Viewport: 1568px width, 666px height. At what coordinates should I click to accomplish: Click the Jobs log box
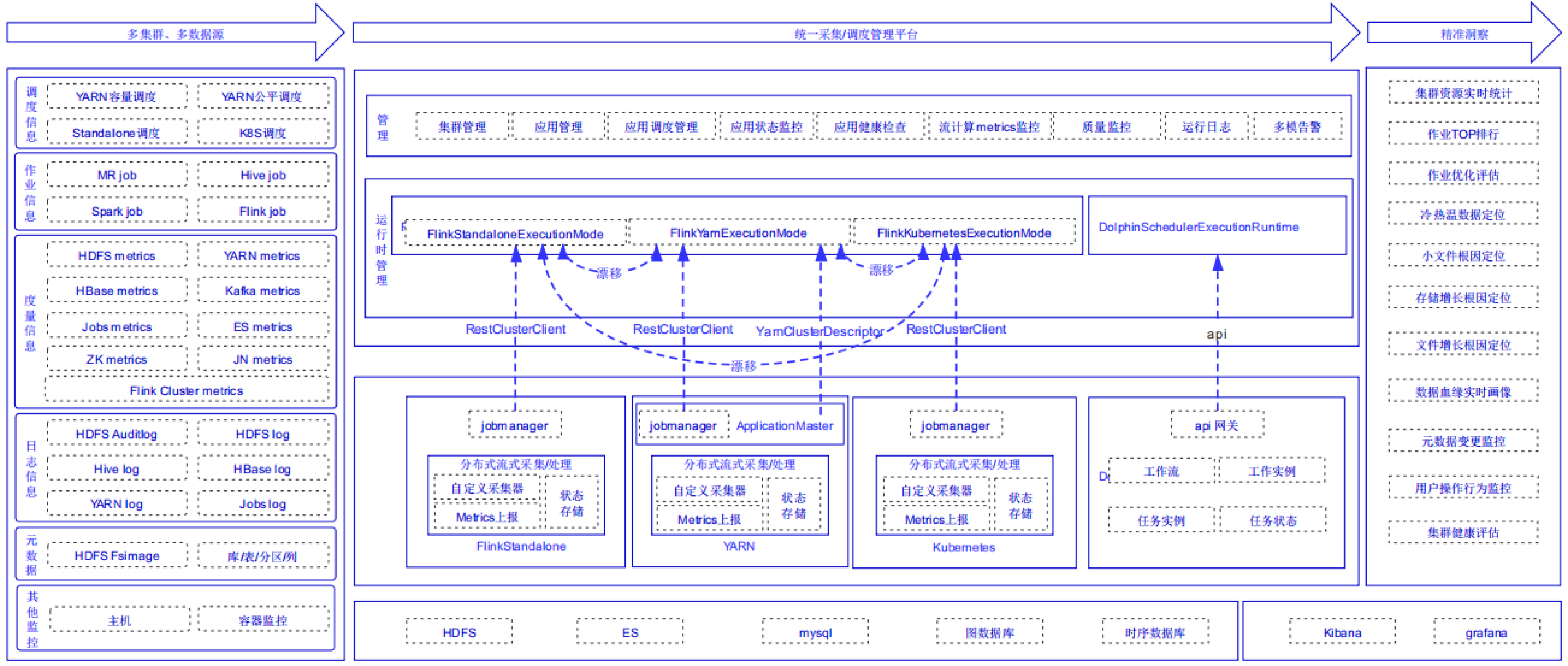[263, 503]
